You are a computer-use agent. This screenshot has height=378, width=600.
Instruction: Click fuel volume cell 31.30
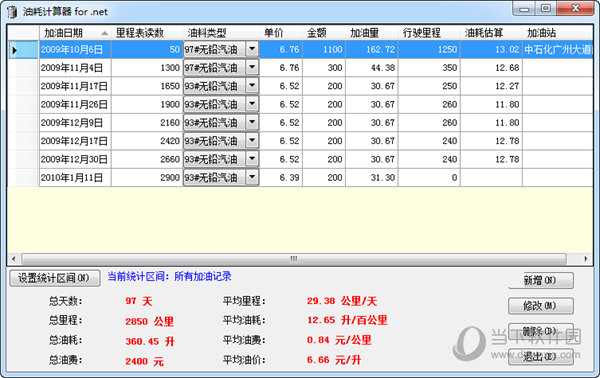(x=372, y=178)
